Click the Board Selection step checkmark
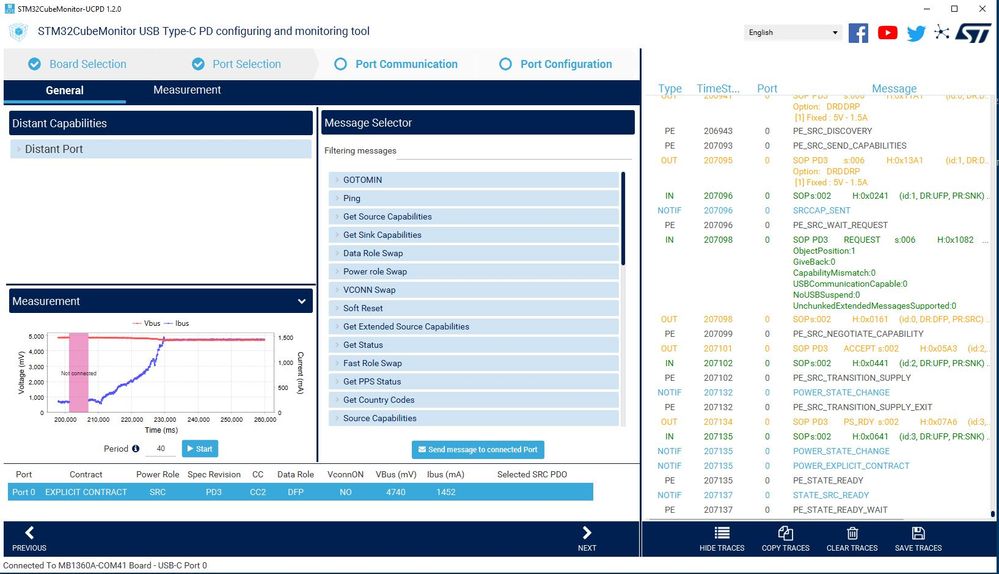 tap(34, 64)
